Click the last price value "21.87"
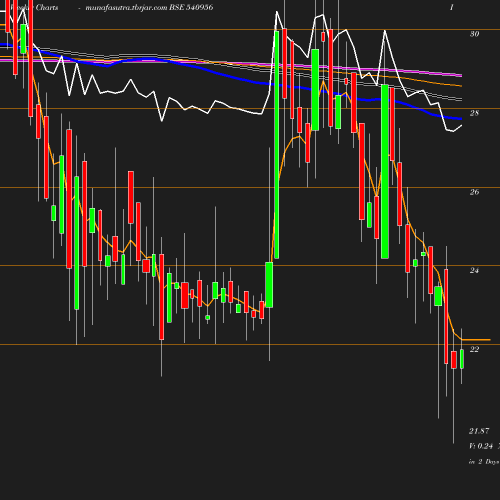The height and width of the screenshot is (500, 500). tap(479, 431)
